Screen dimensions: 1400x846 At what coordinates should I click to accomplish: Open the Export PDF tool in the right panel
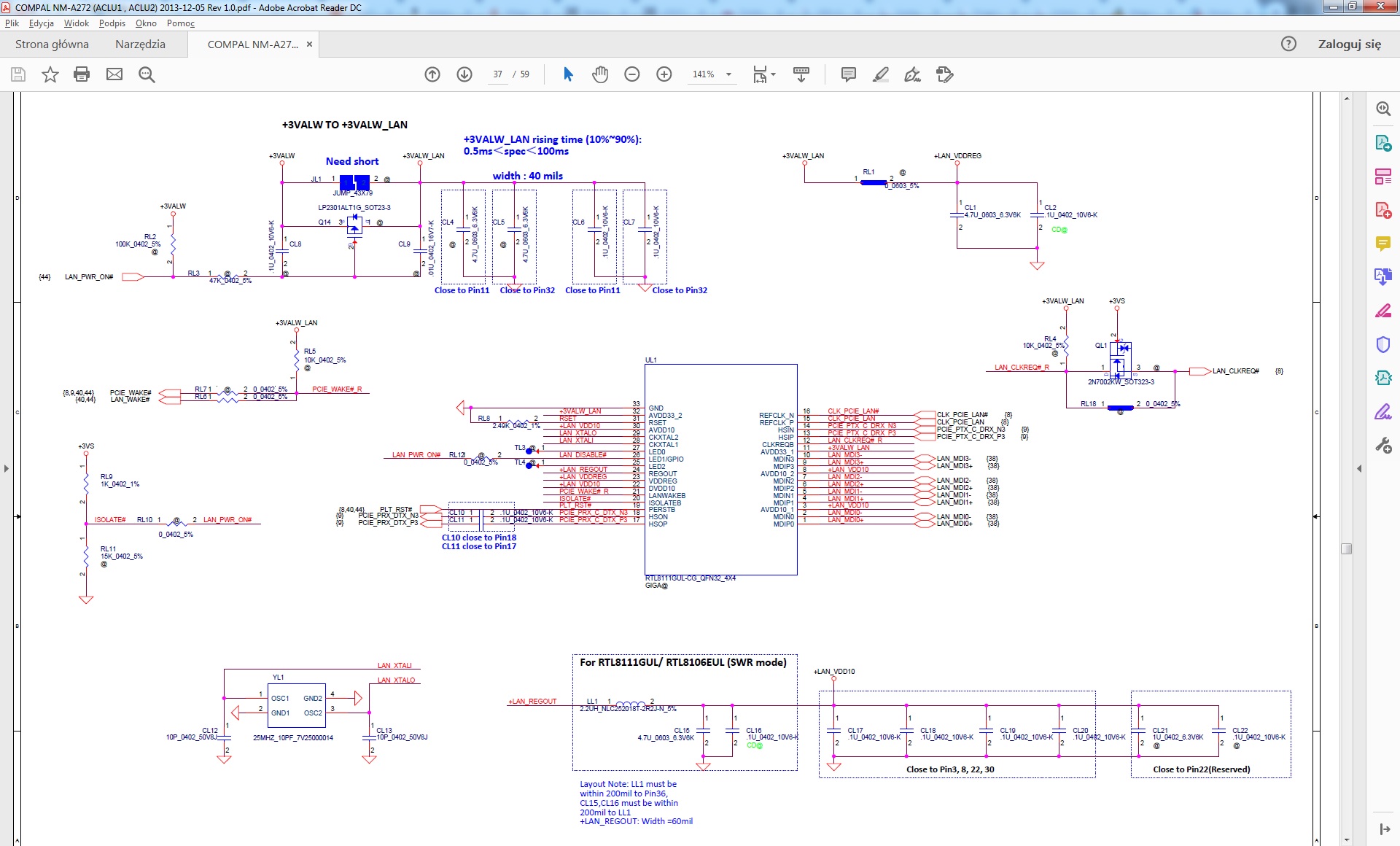(x=1383, y=143)
